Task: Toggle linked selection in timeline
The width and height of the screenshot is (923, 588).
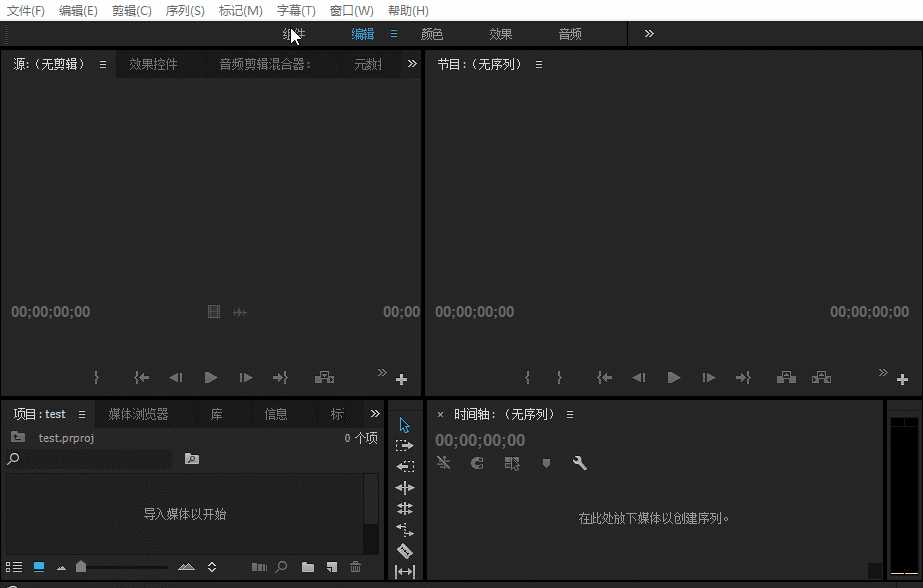Action: point(512,463)
